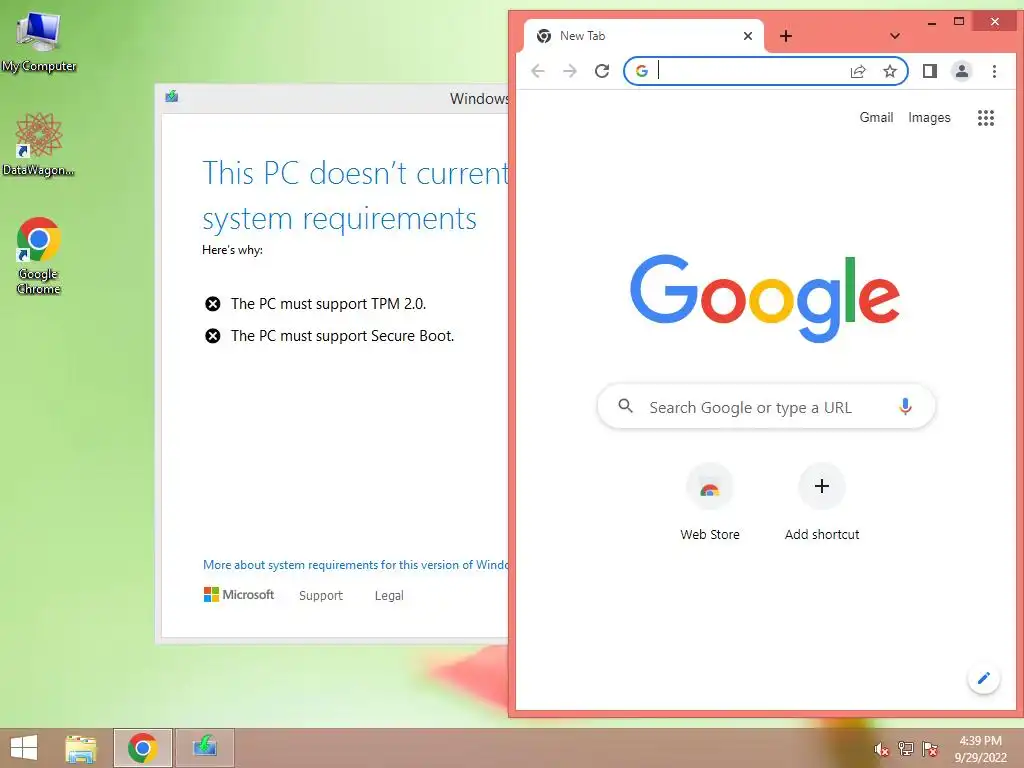Click the Legal link in the Windows dialog
This screenshot has height=768, width=1024.
[x=389, y=596]
